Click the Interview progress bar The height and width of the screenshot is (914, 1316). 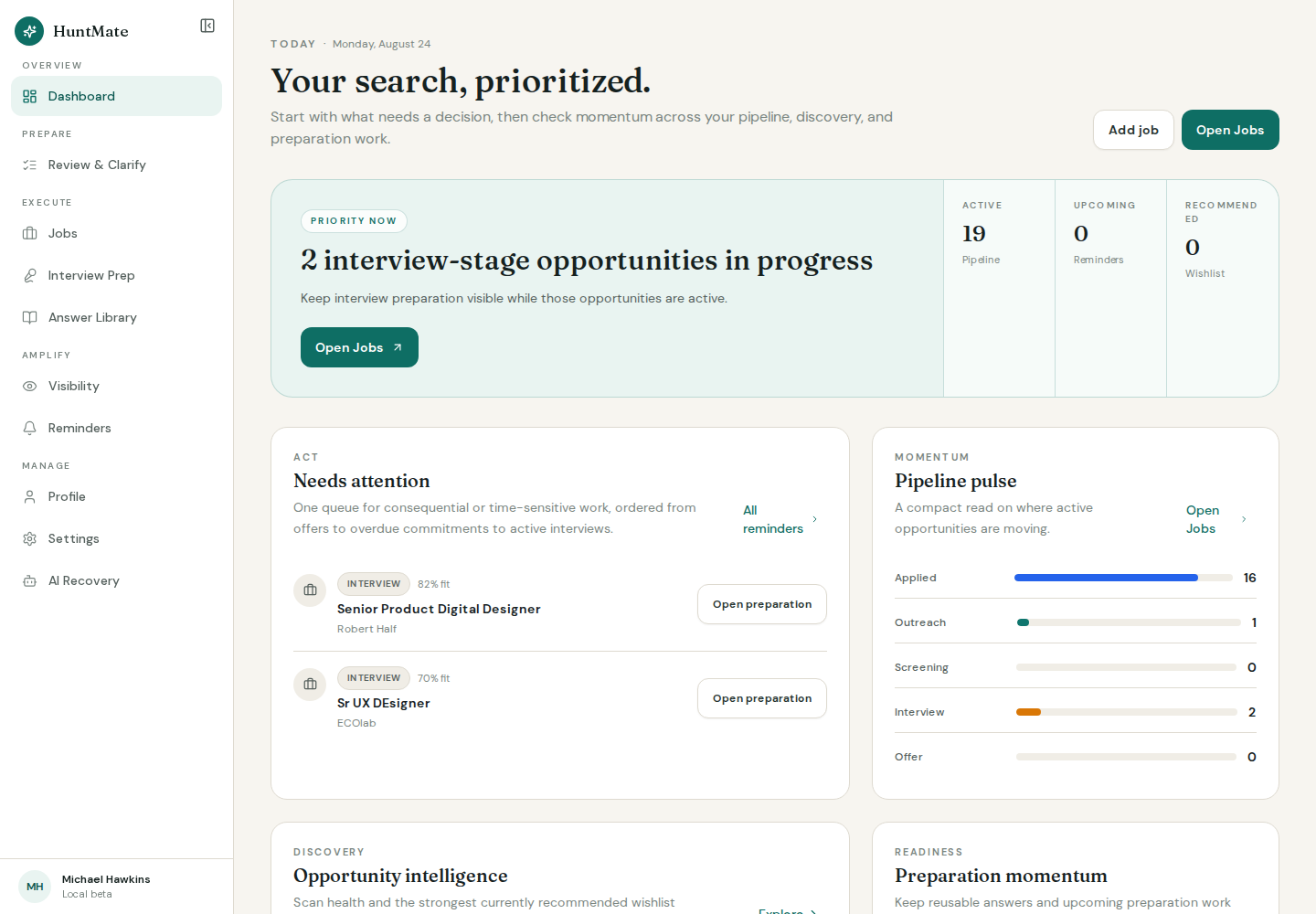[1126, 712]
